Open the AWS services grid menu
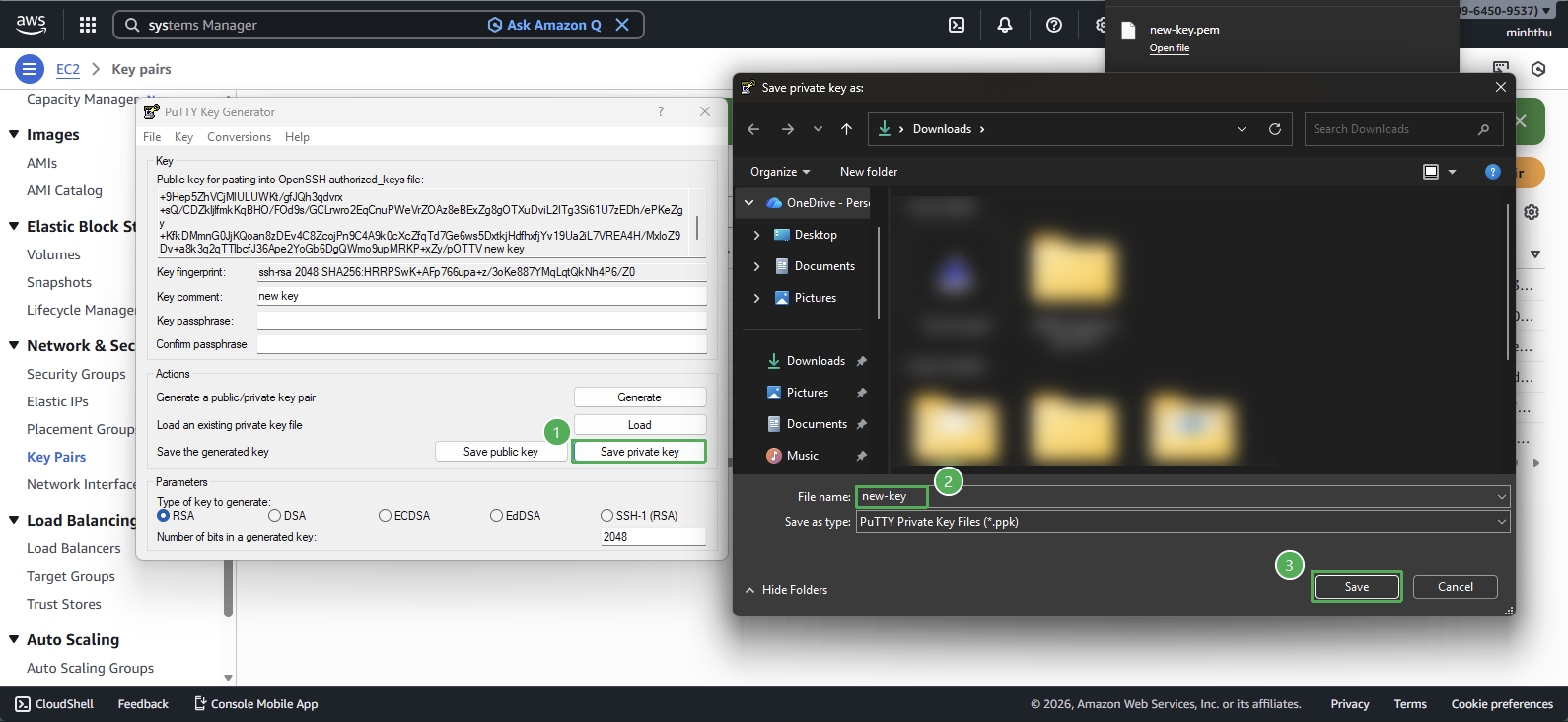Screen dimensions: 1568x722 [88, 25]
